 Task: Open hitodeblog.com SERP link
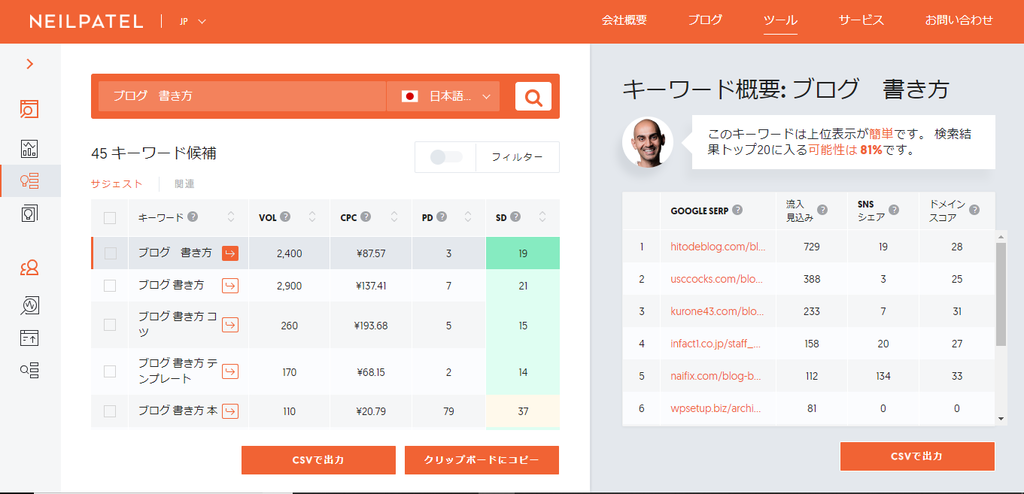tap(718, 247)
